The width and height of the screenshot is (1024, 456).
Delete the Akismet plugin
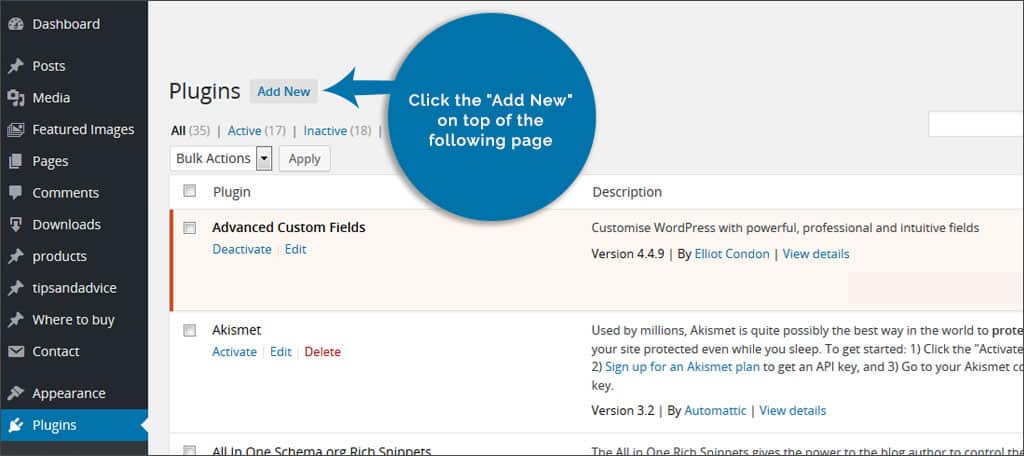pos(323,352)
